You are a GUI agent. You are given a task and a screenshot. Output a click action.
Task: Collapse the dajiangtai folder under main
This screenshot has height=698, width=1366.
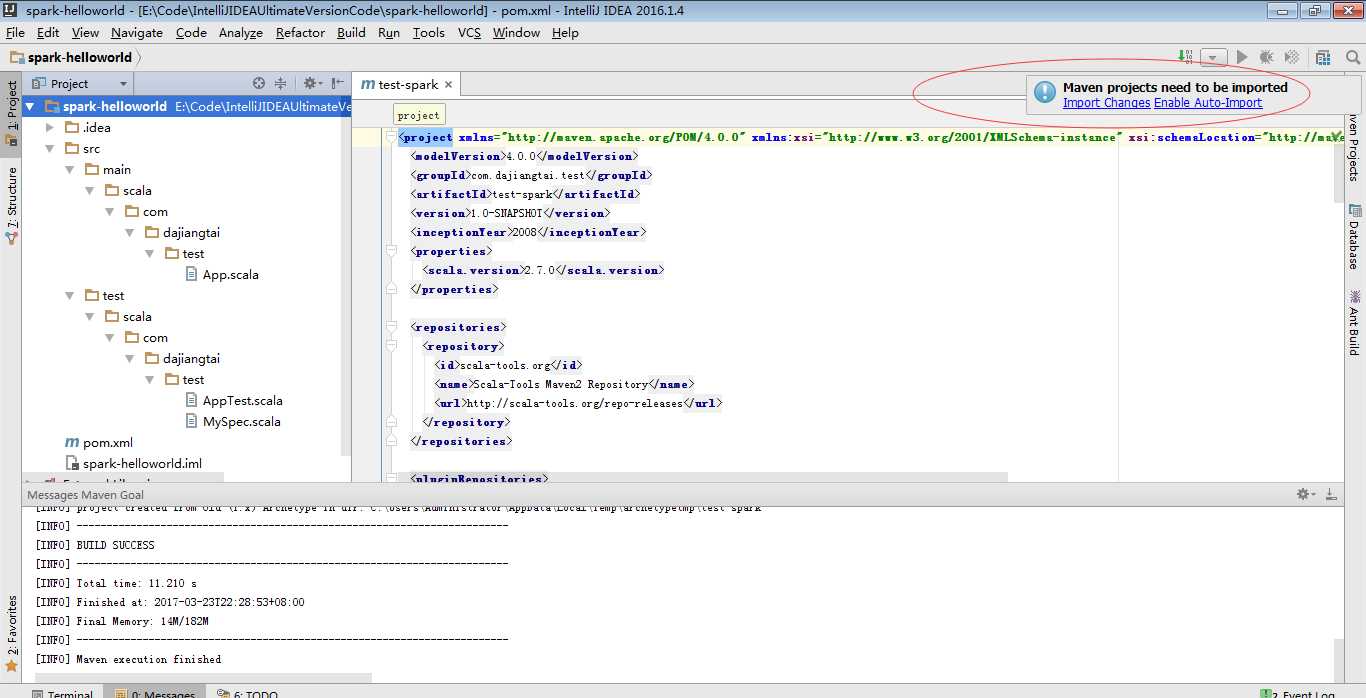point(130,232)
